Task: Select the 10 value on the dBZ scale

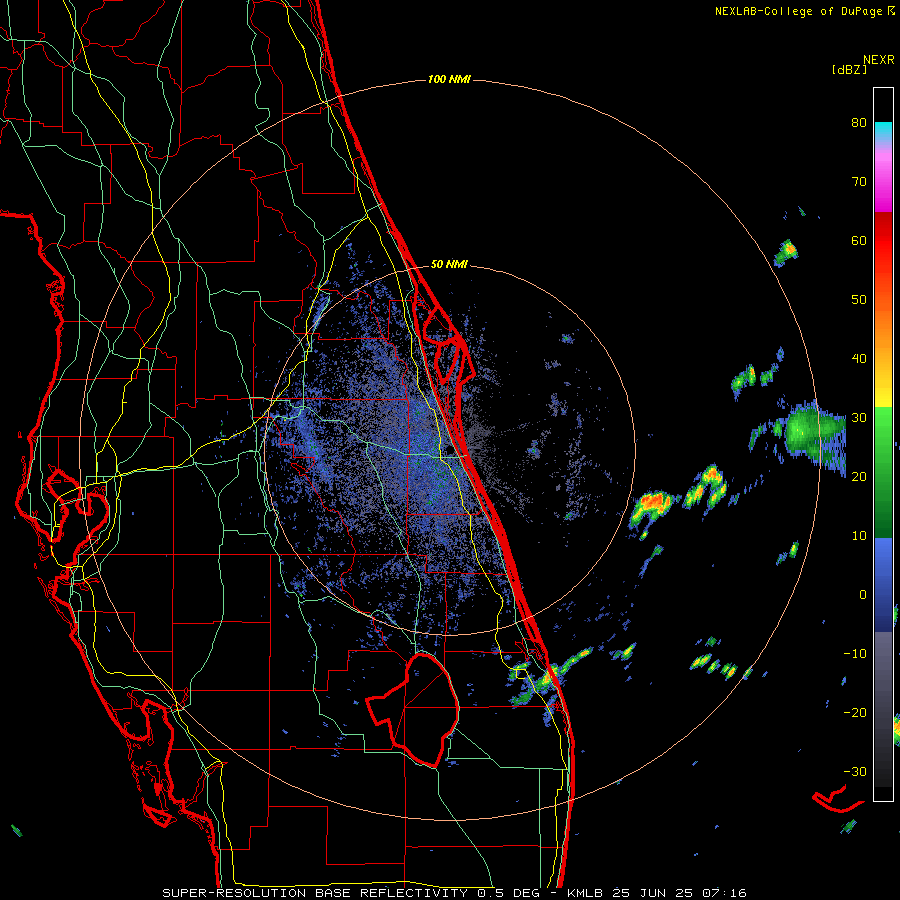Action: (x=859, y=536)
